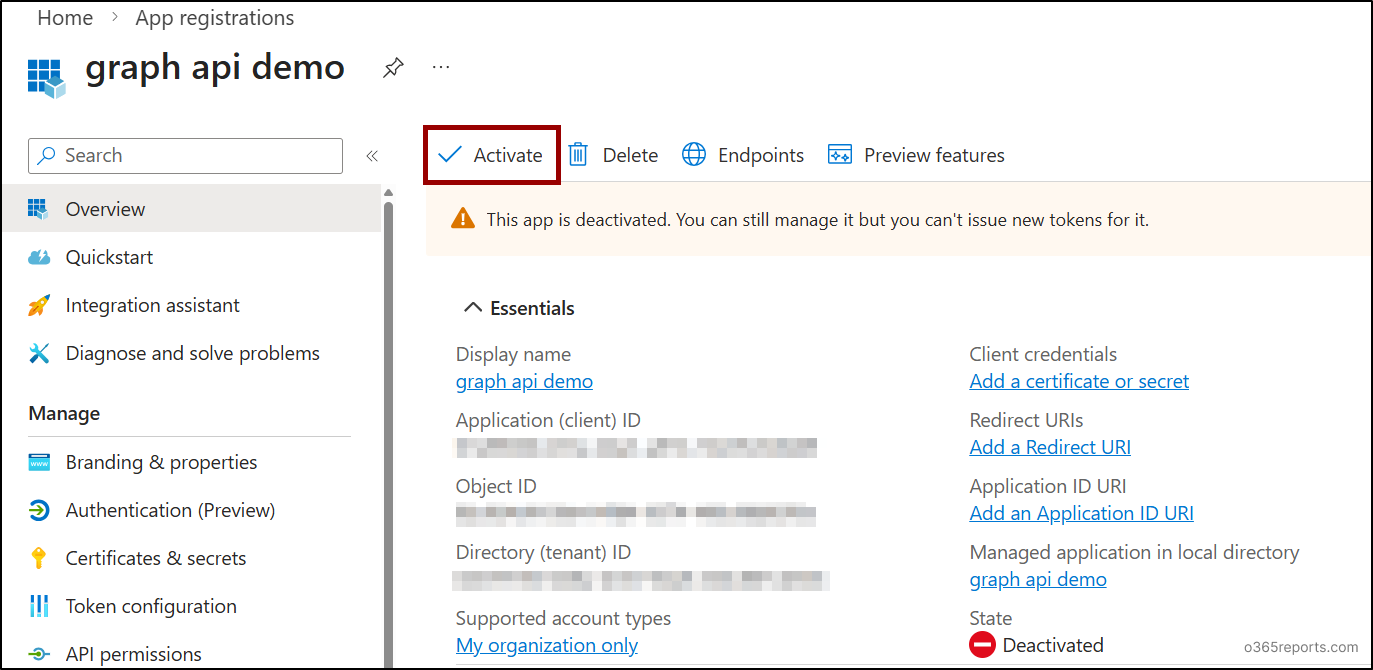1373x670 pixels.
Task: Click the deactivated app warning message
Action: (818, 219)
